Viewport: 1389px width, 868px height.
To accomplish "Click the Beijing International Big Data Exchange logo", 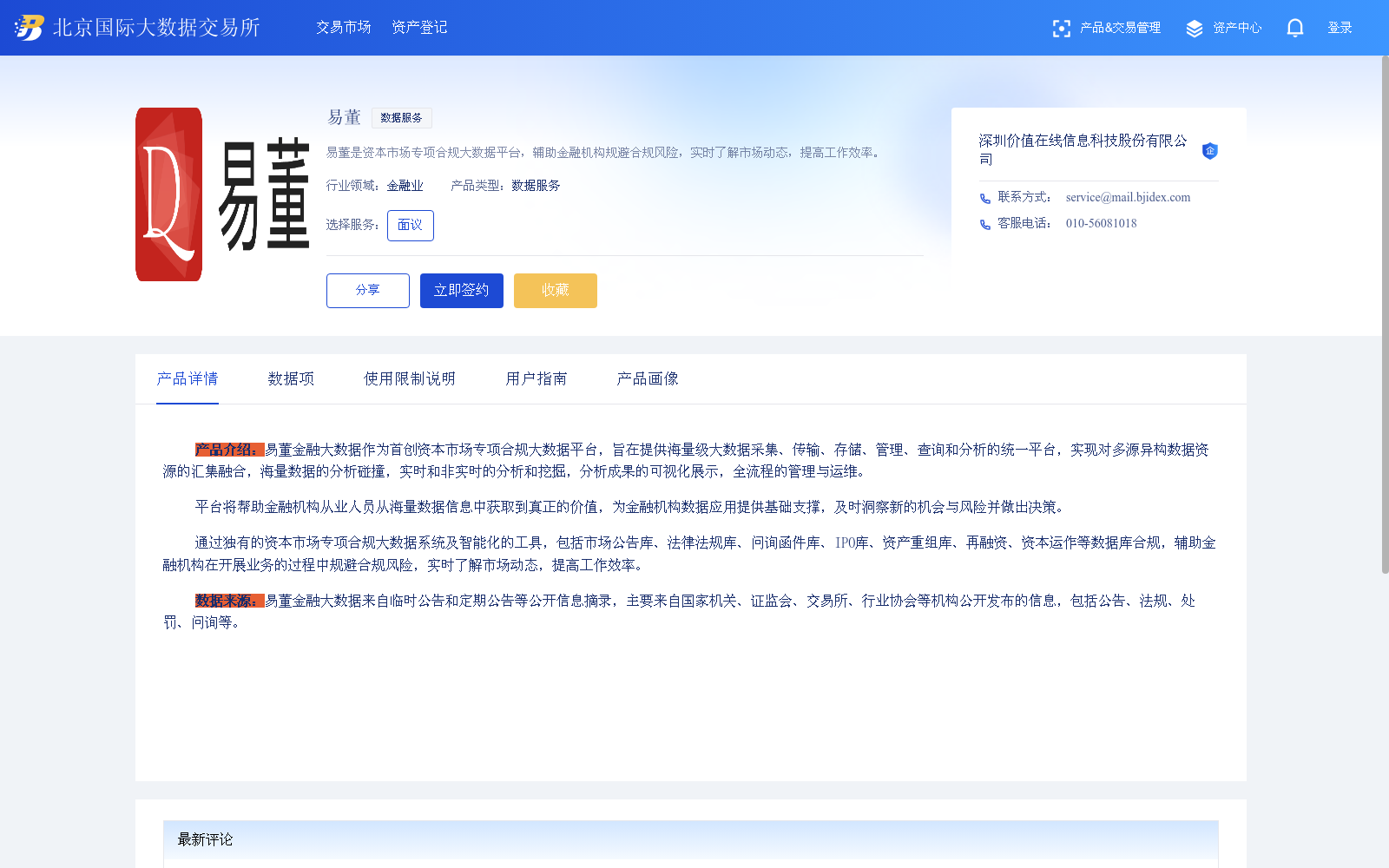I will click(x=137, y=28).
